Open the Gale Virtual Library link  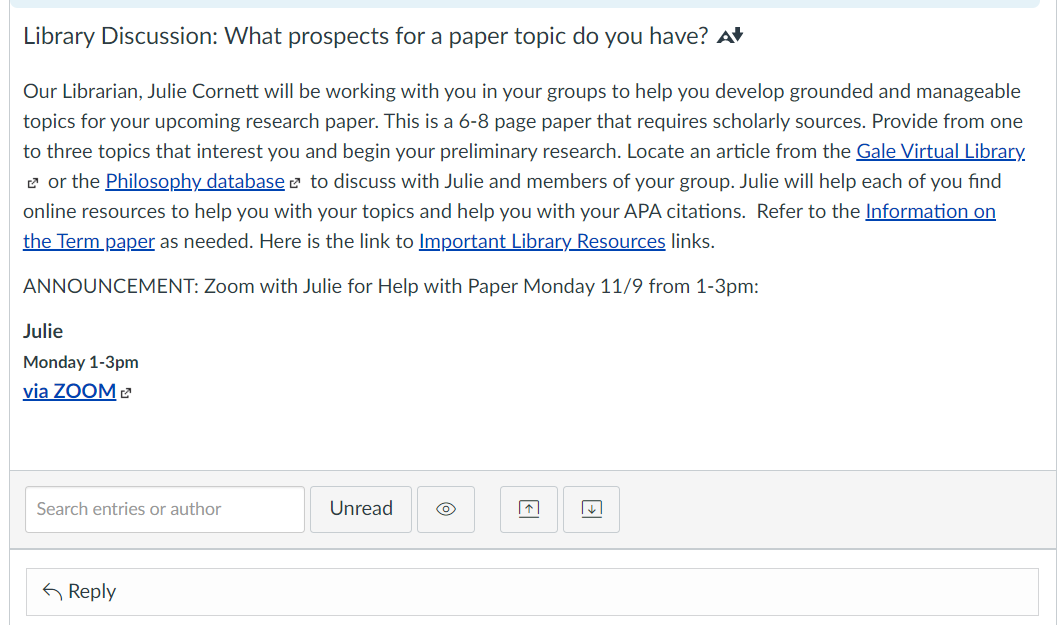[941, 152]
